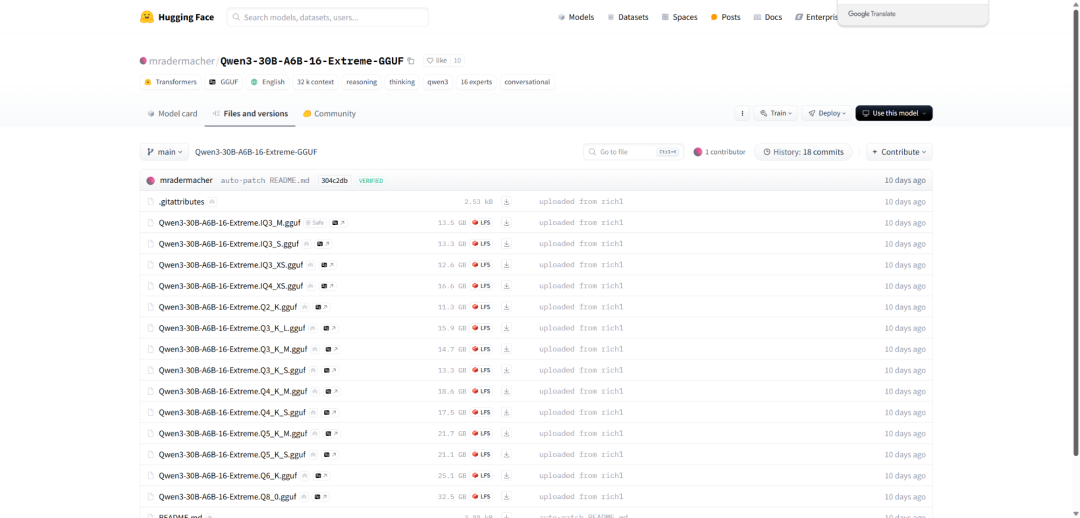Image resolution: width=1080 pixels, height=518 pixels.
Task: Download the .gitattributes file
Action: (x=506, y=202)
